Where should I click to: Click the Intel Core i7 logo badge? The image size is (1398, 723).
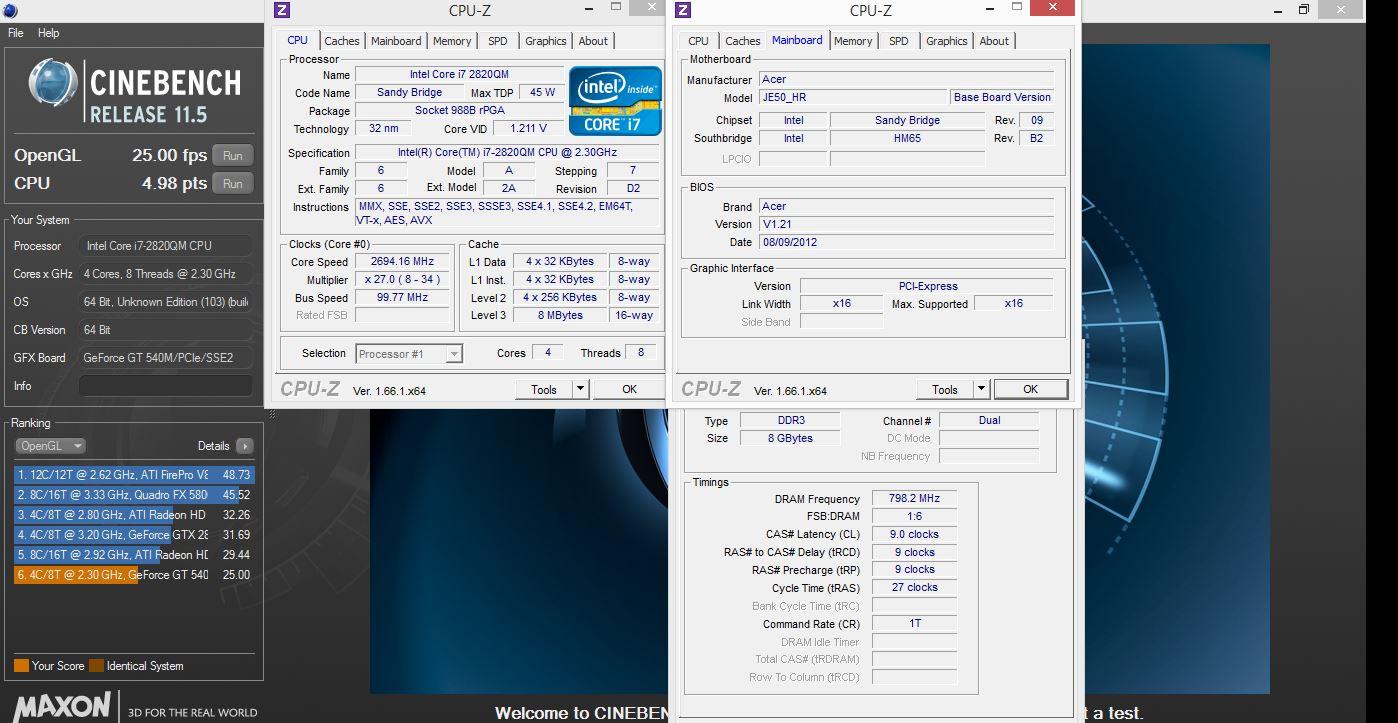(615, 101)
